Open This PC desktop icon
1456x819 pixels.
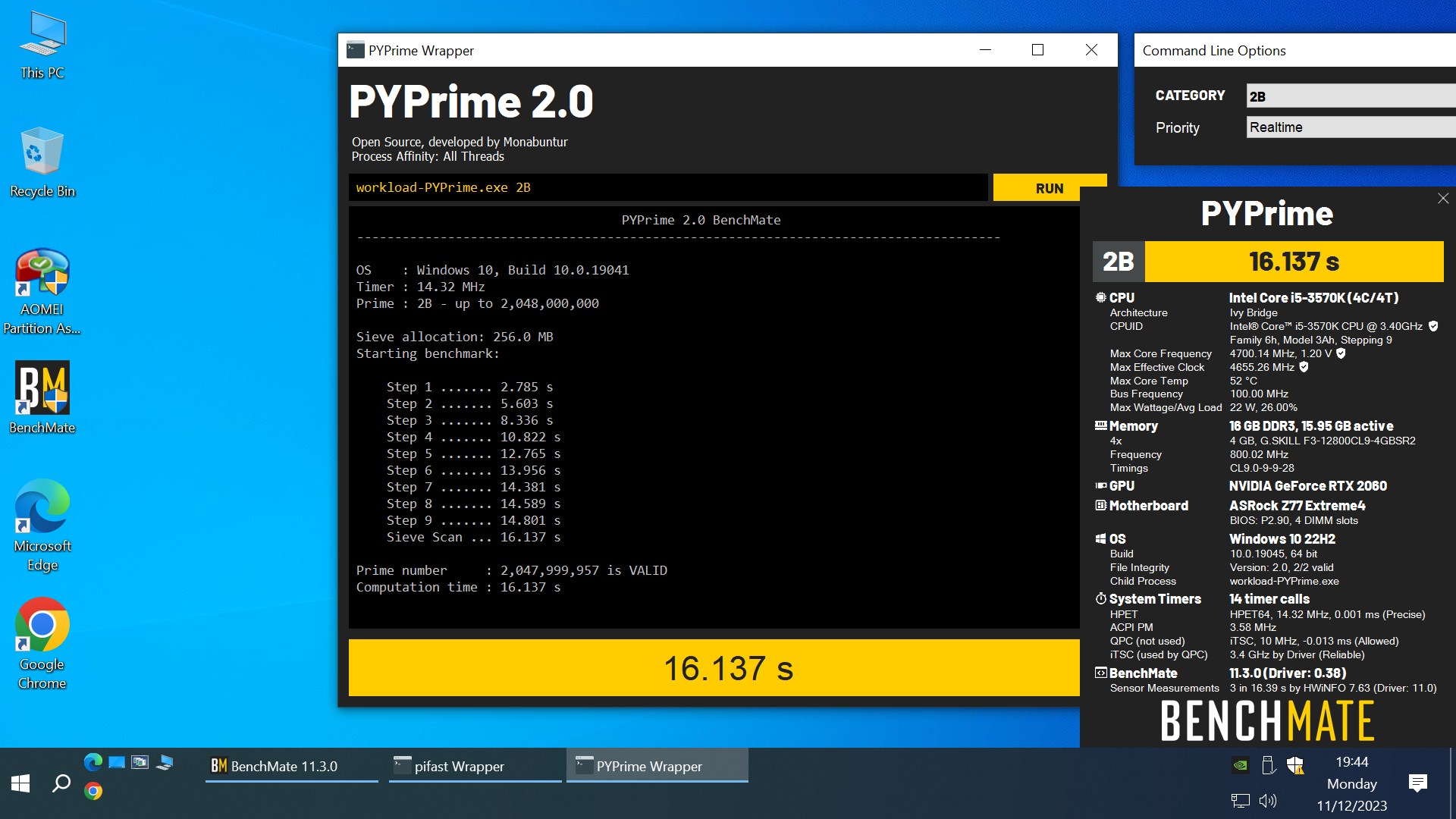[x=42, y=45]
